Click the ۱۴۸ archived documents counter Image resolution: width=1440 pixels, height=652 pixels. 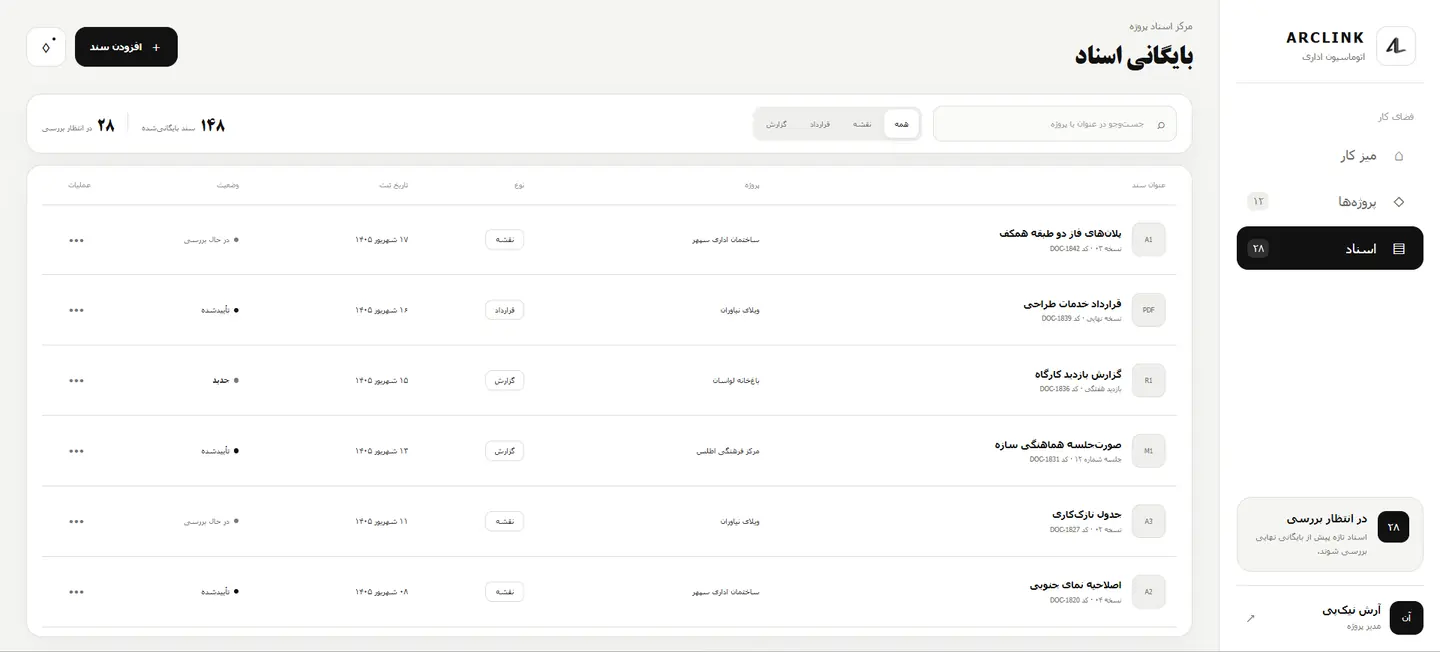[x=183, y=125]
